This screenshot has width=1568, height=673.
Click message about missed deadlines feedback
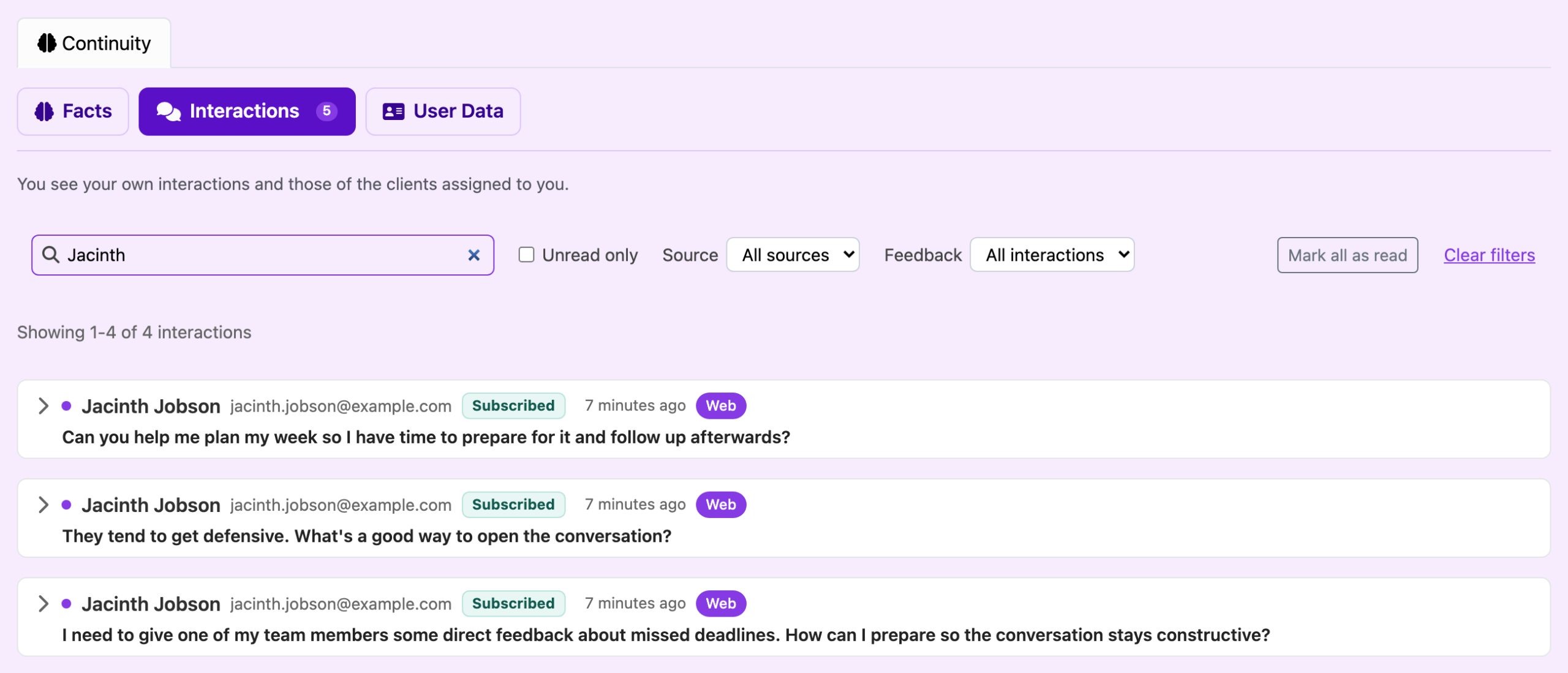[x=666, y=635]
